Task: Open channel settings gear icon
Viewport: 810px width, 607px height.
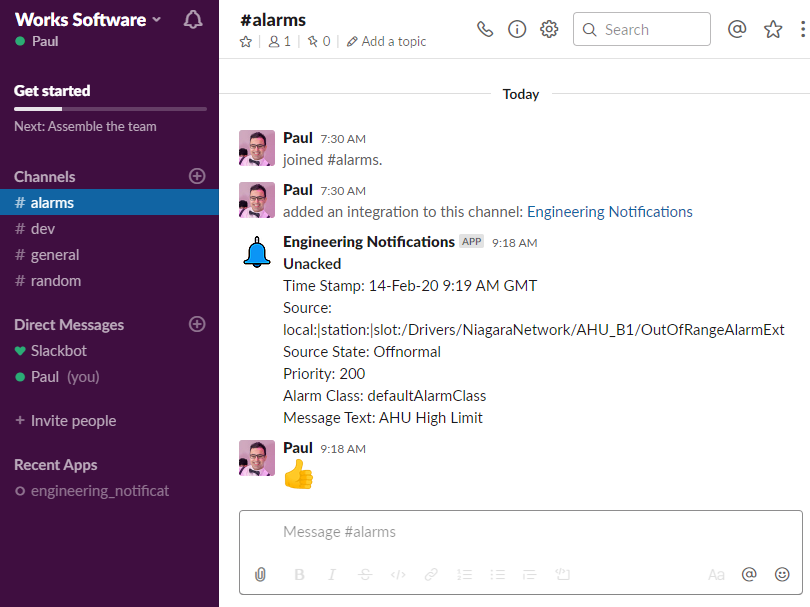Action: coord(549,29)
